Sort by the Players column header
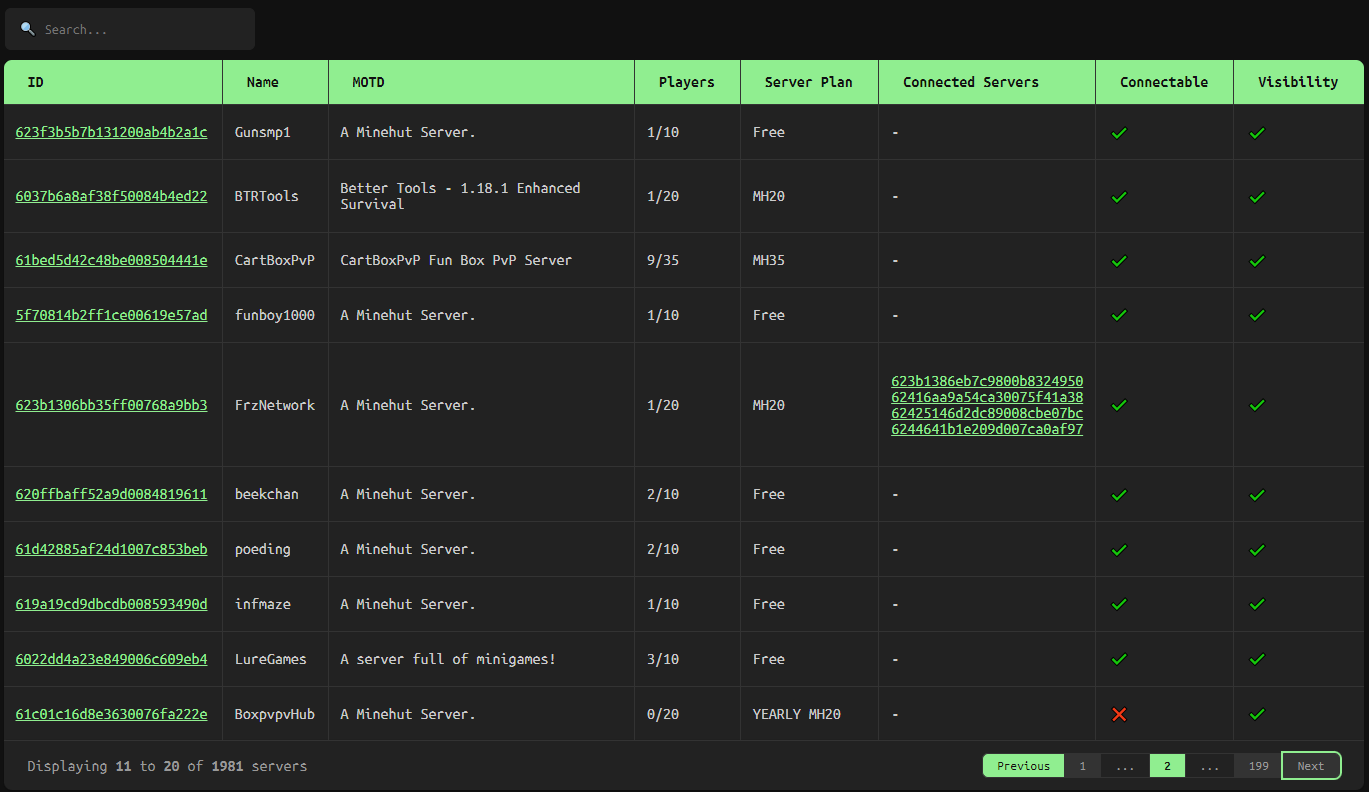The width and height of the screenshot is (1369, 792). (x=687, y=82)
